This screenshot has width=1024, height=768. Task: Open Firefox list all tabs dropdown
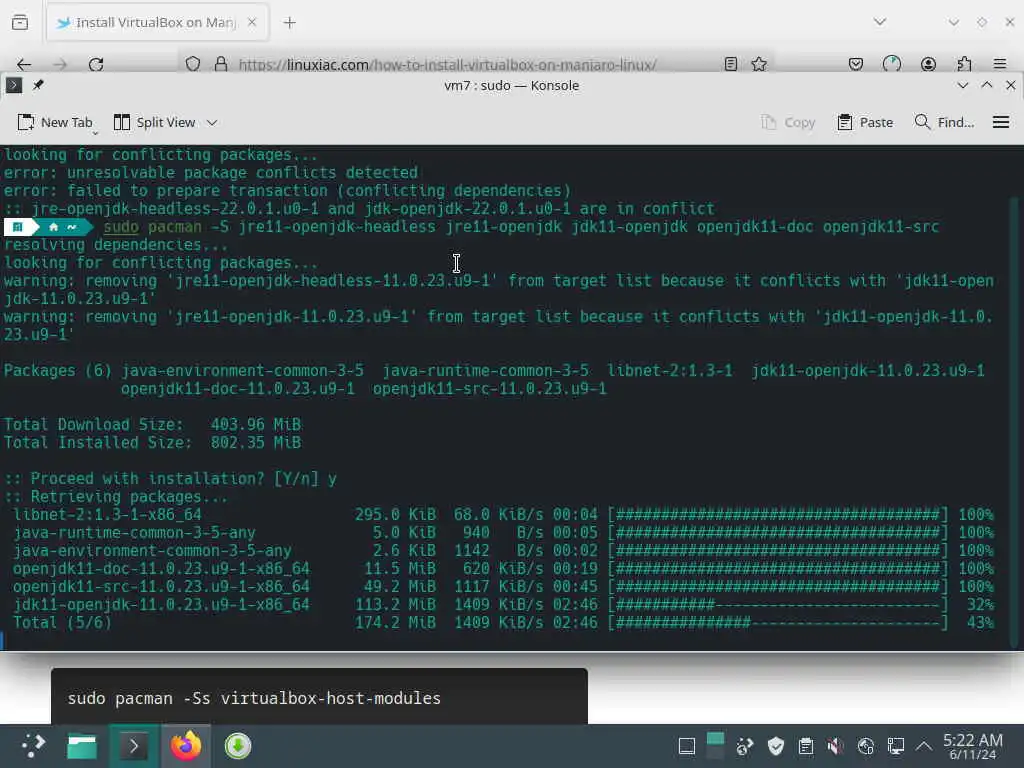tap(880, 22)
